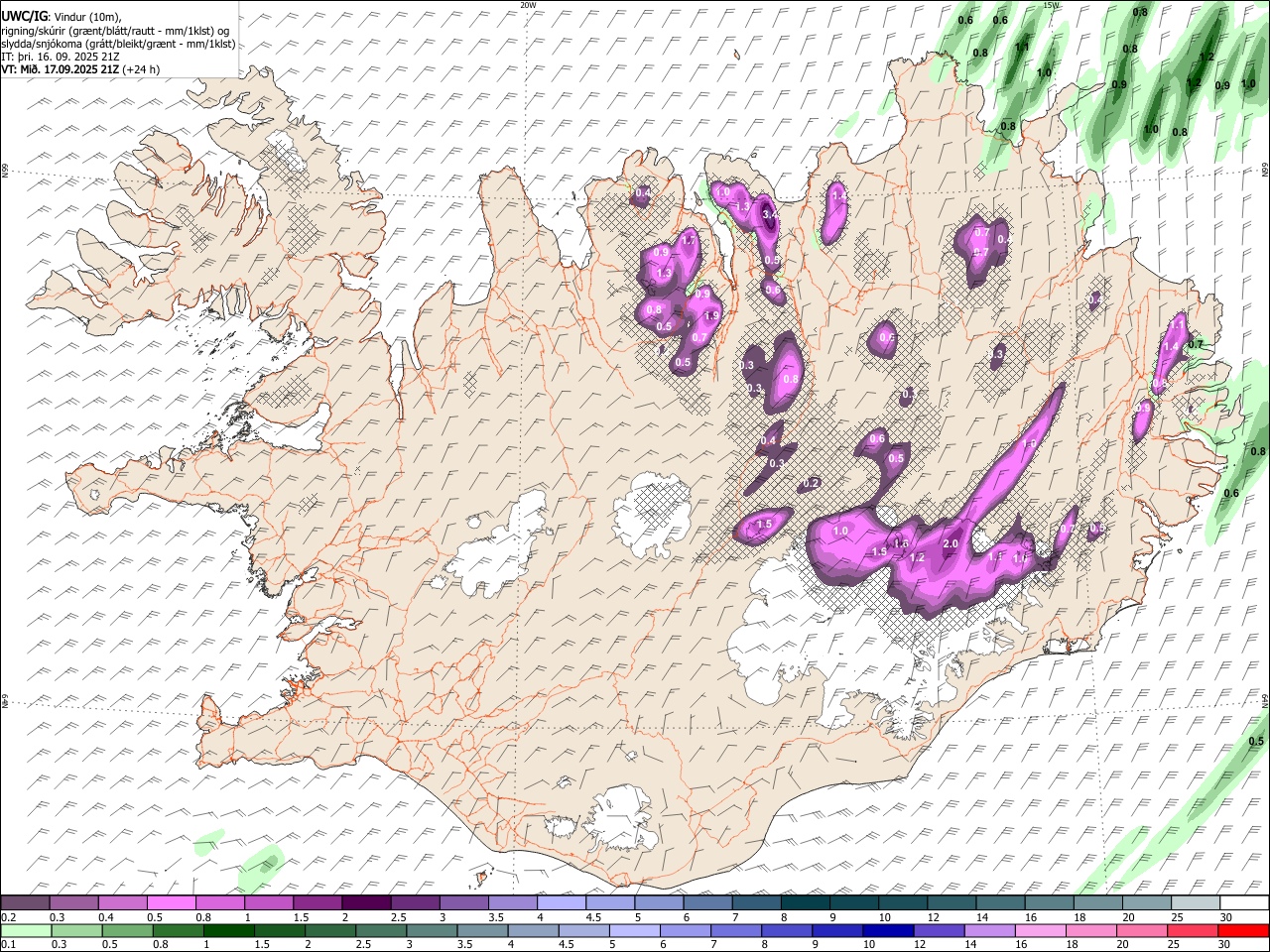The image size is (1270, 952).
Task: Click the '2.0' snowfall value on the map
Action: 950,543
